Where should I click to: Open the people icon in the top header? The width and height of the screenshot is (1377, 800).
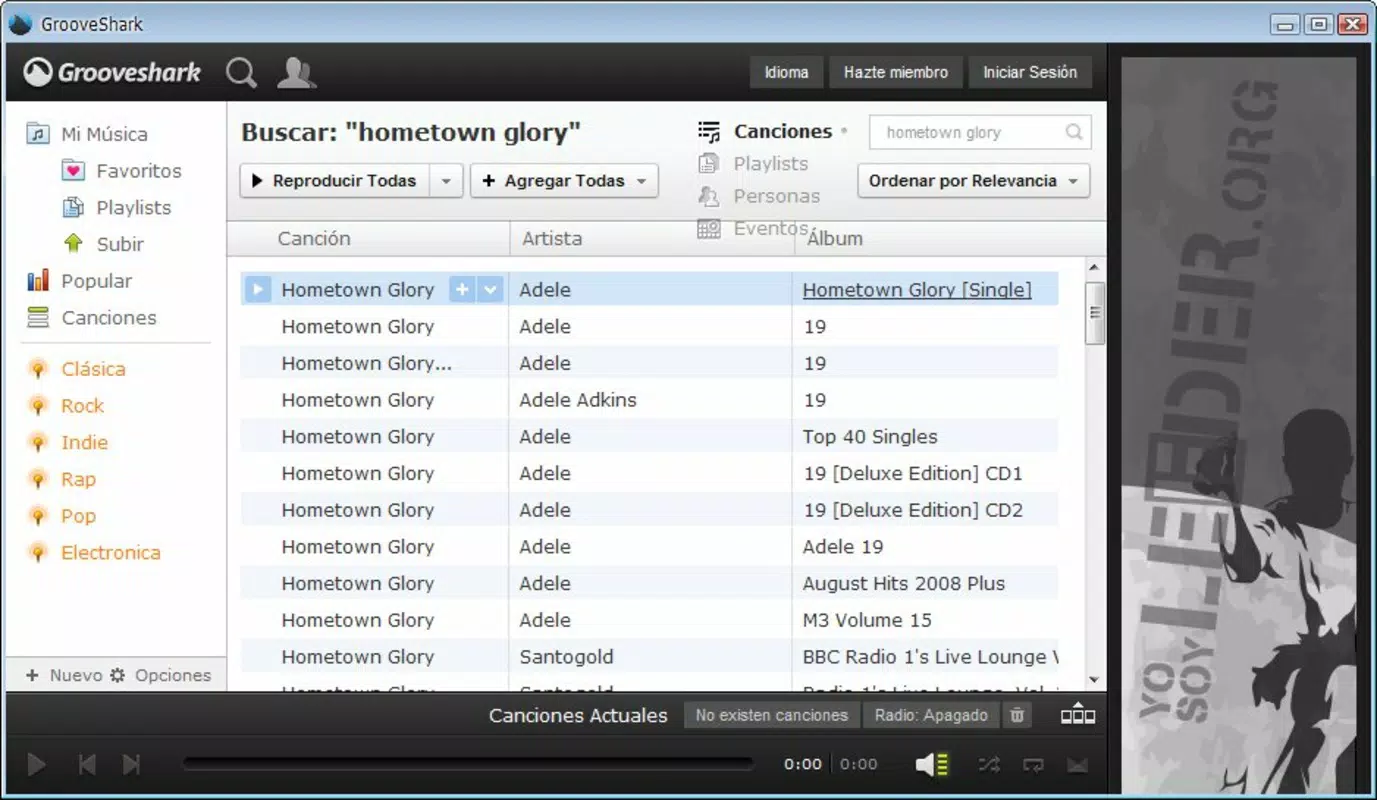point(296,72)
